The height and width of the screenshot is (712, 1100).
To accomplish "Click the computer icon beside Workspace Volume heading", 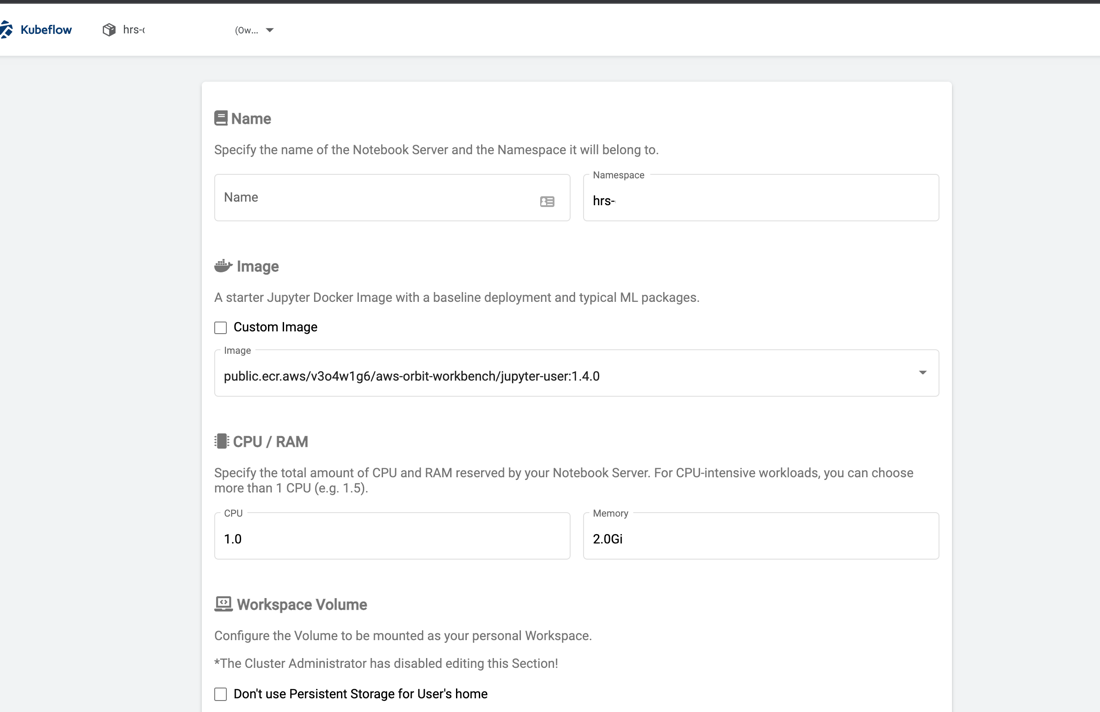I will click(221, 603).
